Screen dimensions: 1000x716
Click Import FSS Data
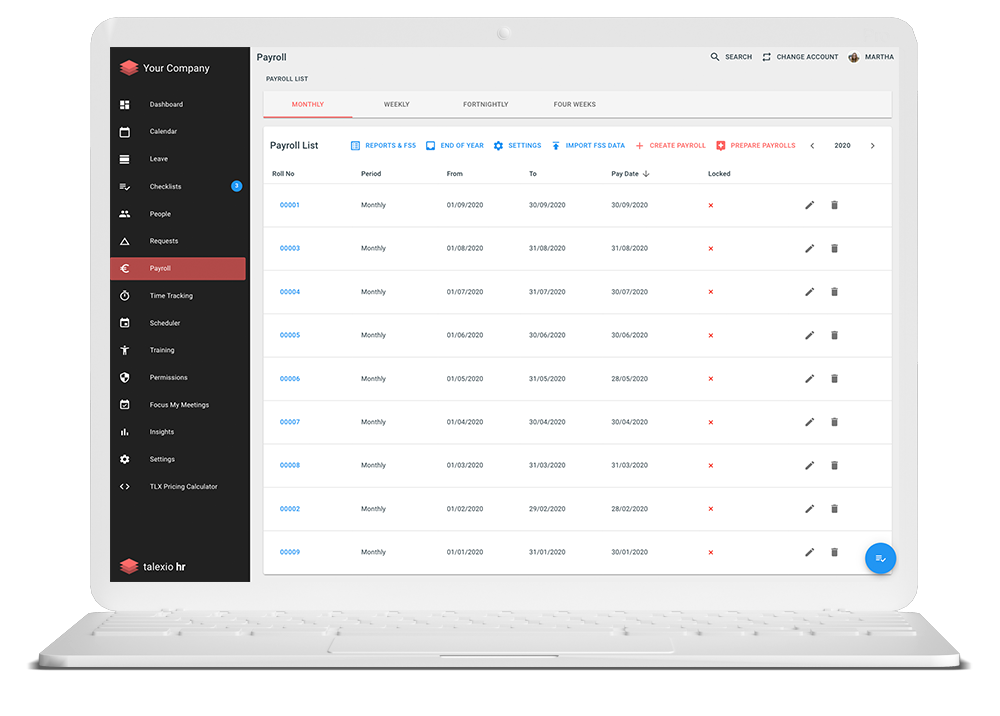pyautogui.click(x=588, y=145)
